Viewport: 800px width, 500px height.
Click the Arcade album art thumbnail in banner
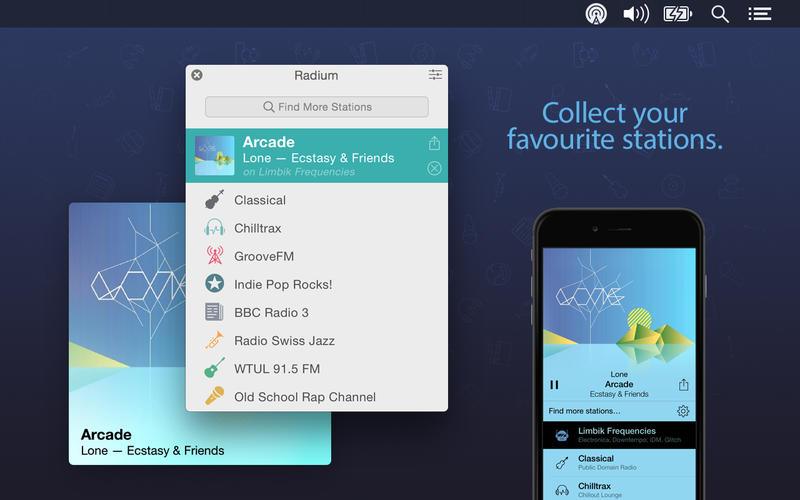[x=214, y=156]
